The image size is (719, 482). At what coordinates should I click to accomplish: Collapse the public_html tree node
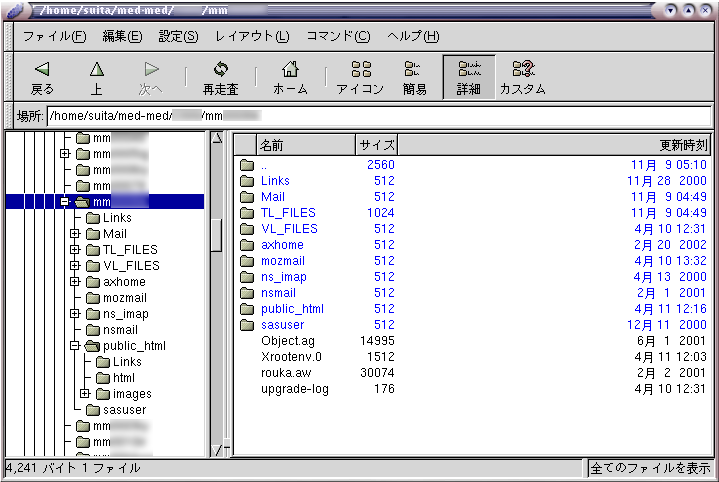click(75, 346)
